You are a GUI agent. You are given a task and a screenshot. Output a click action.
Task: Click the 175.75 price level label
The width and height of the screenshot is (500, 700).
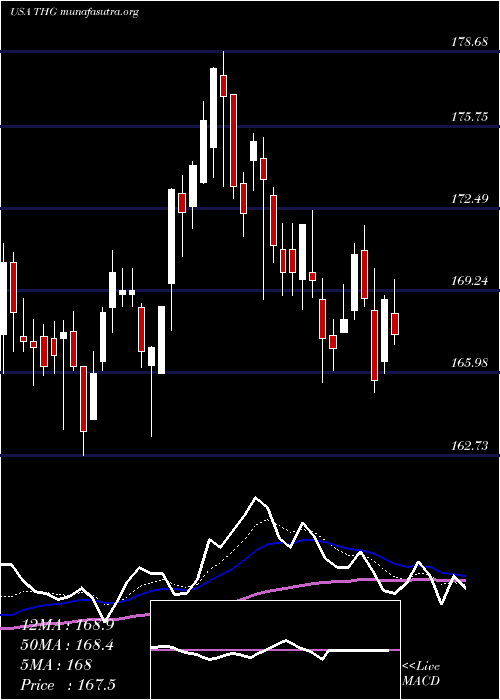pos(470,117)
